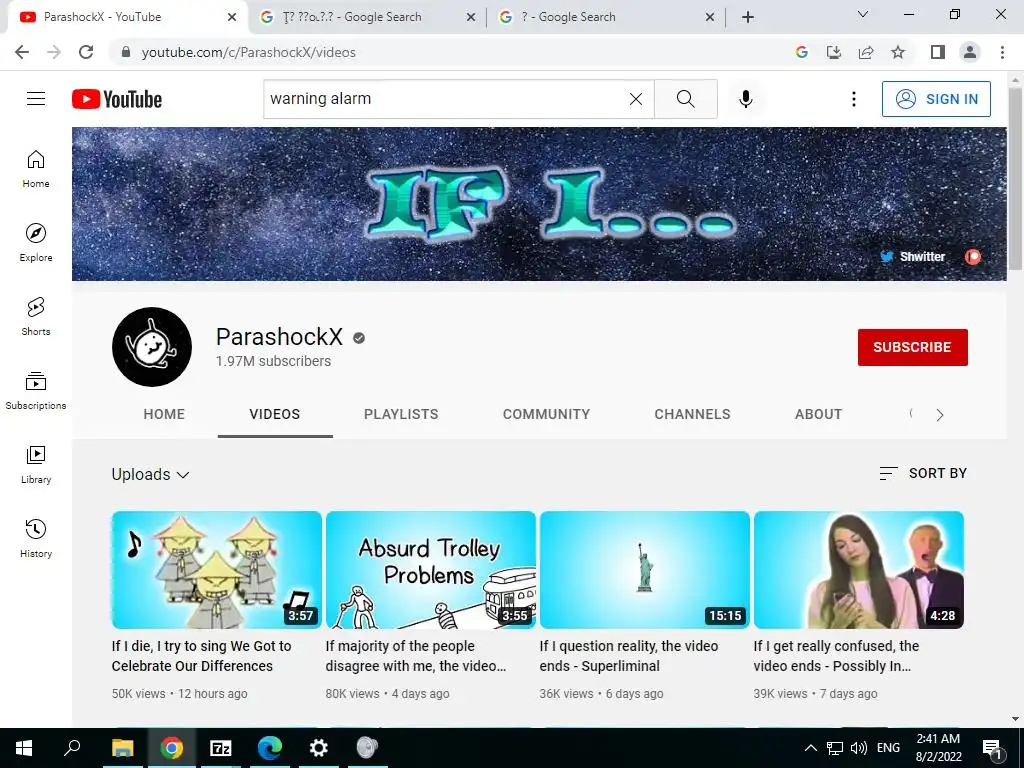The width and height of the screenshot is (1024, 768).
Task: Click the share page icon
Action: (x=866, y=52)
